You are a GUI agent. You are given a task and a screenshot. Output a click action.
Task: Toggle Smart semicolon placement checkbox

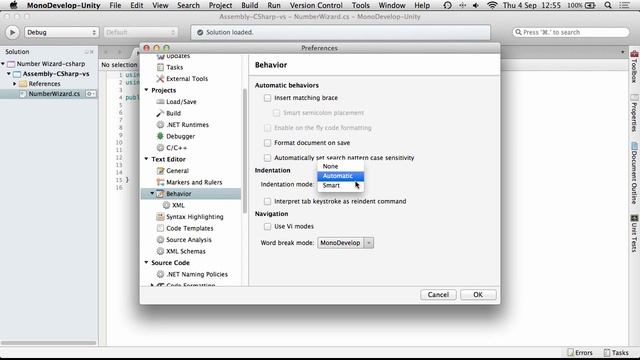276,113
